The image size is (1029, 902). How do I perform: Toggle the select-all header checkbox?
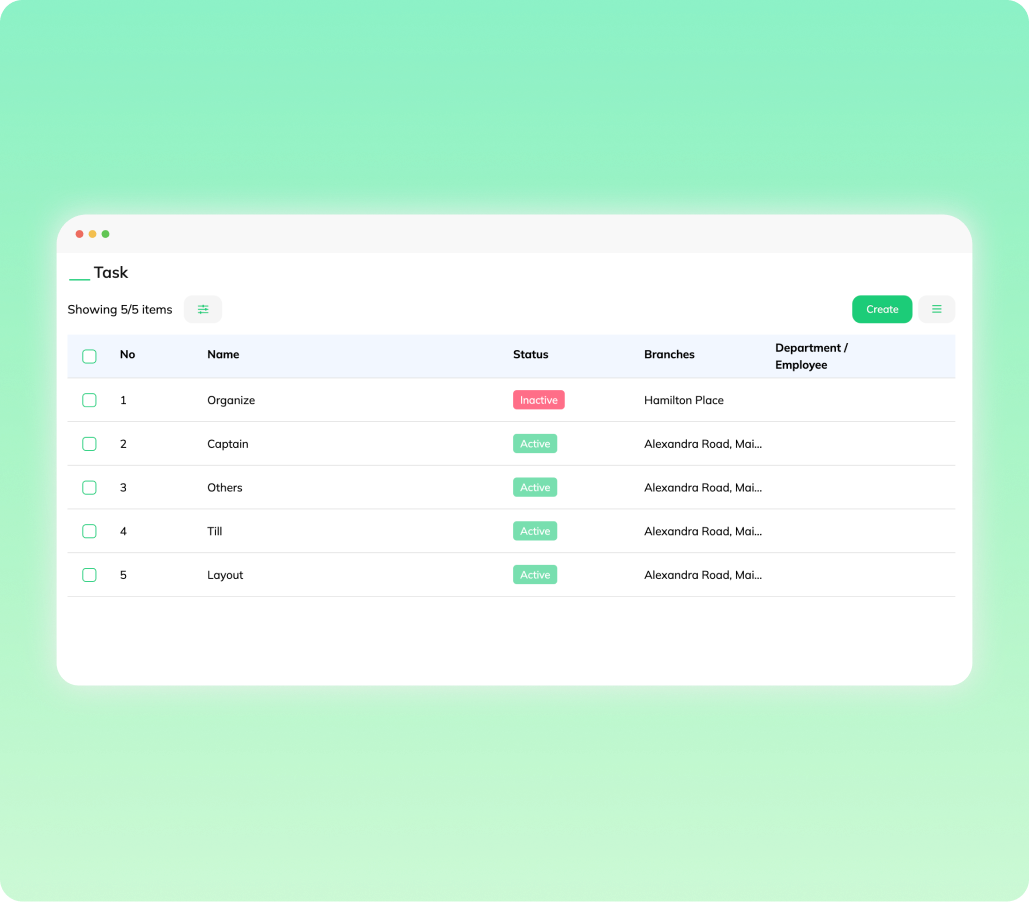point(89,356)
